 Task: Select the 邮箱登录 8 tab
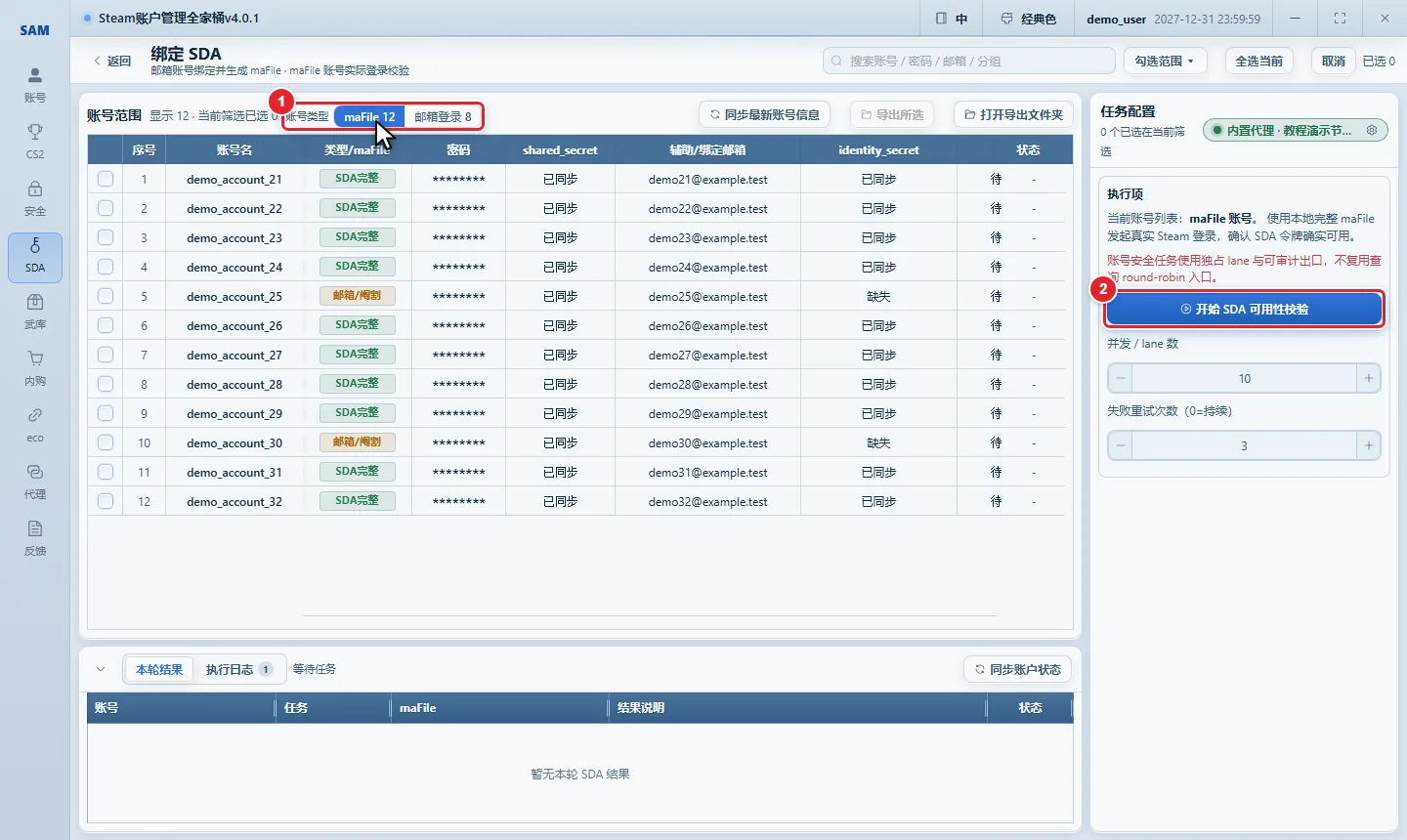[x=443, y=116]
